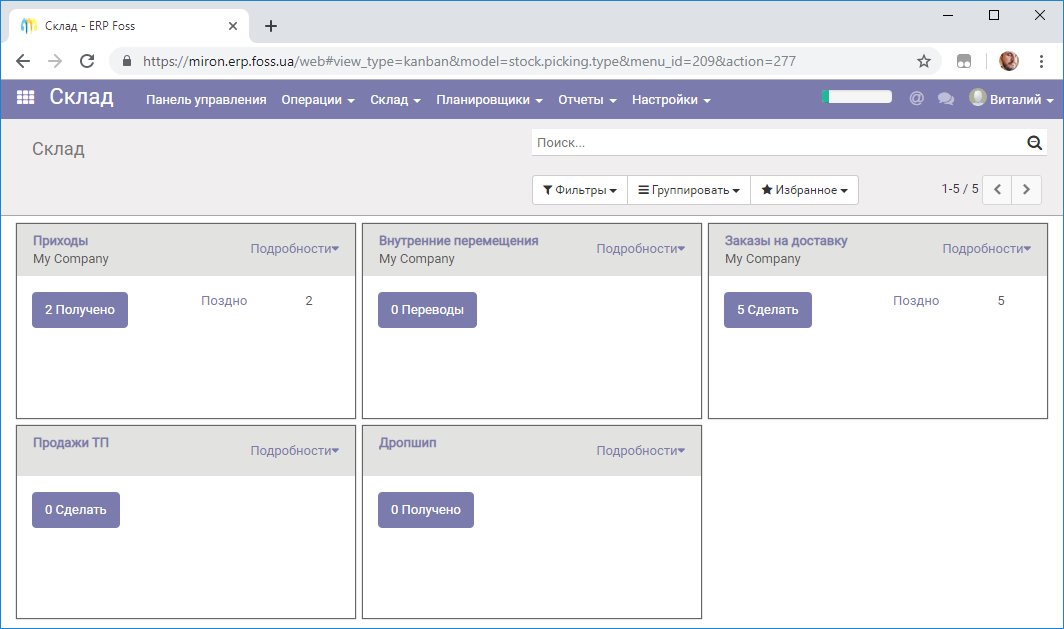Image resolution: width=1064 pixels, height=629 pixels.
Task: Open the Chrome three-dot menu
Action: (1041, 61)
